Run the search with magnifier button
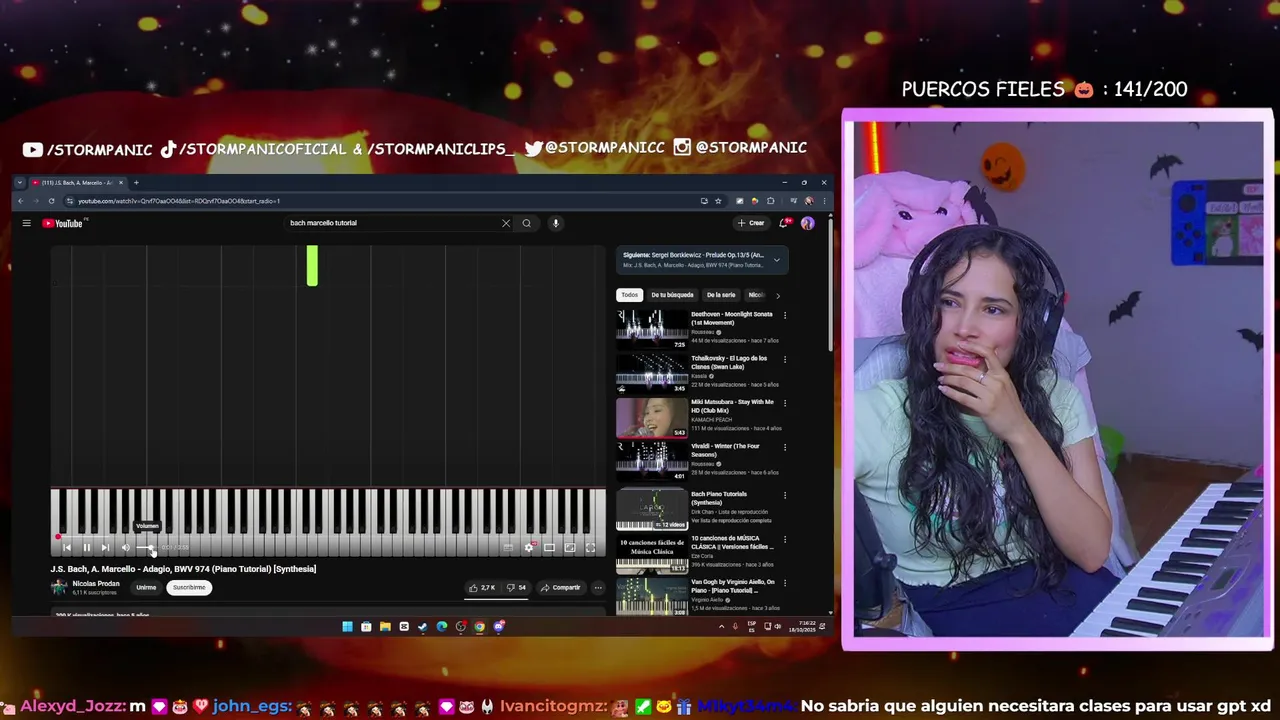This screenshot has height=720, width=1280. click(x=527, y=223)
